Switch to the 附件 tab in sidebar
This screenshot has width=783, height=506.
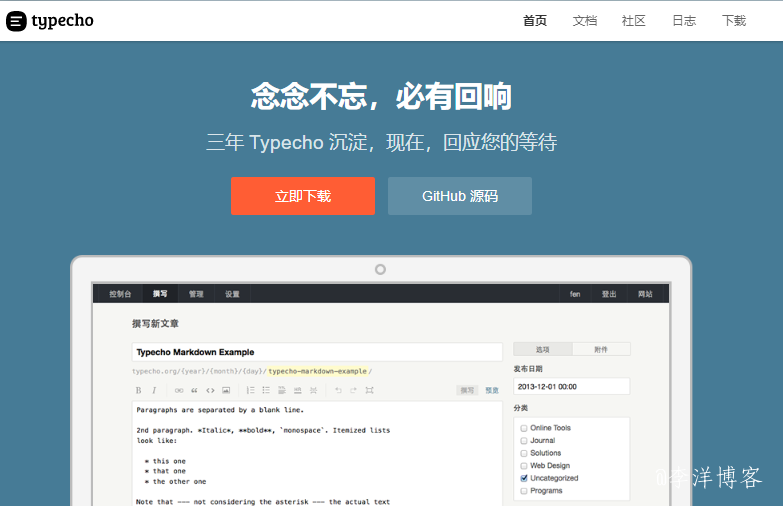[x=601, y=349]
